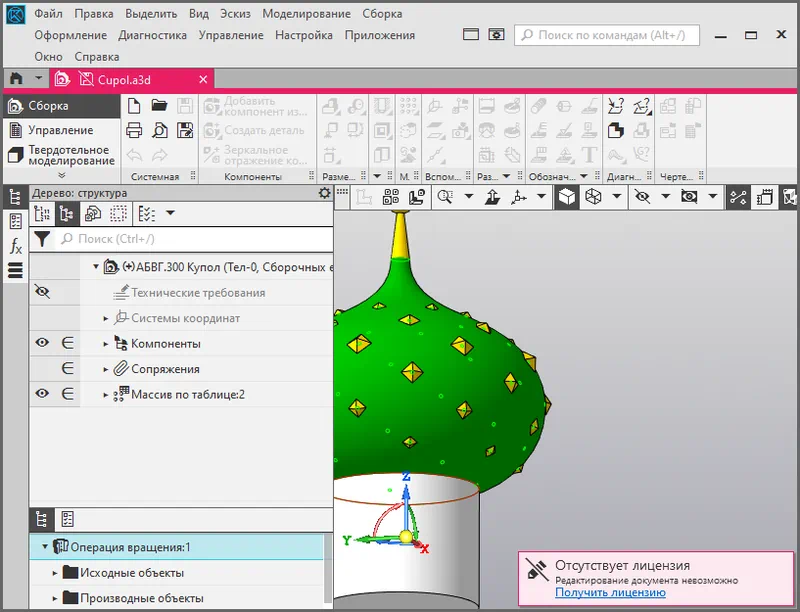Select wireframe display cube icon
Viewport: 800px width, 612px height.
coord(593,197)
